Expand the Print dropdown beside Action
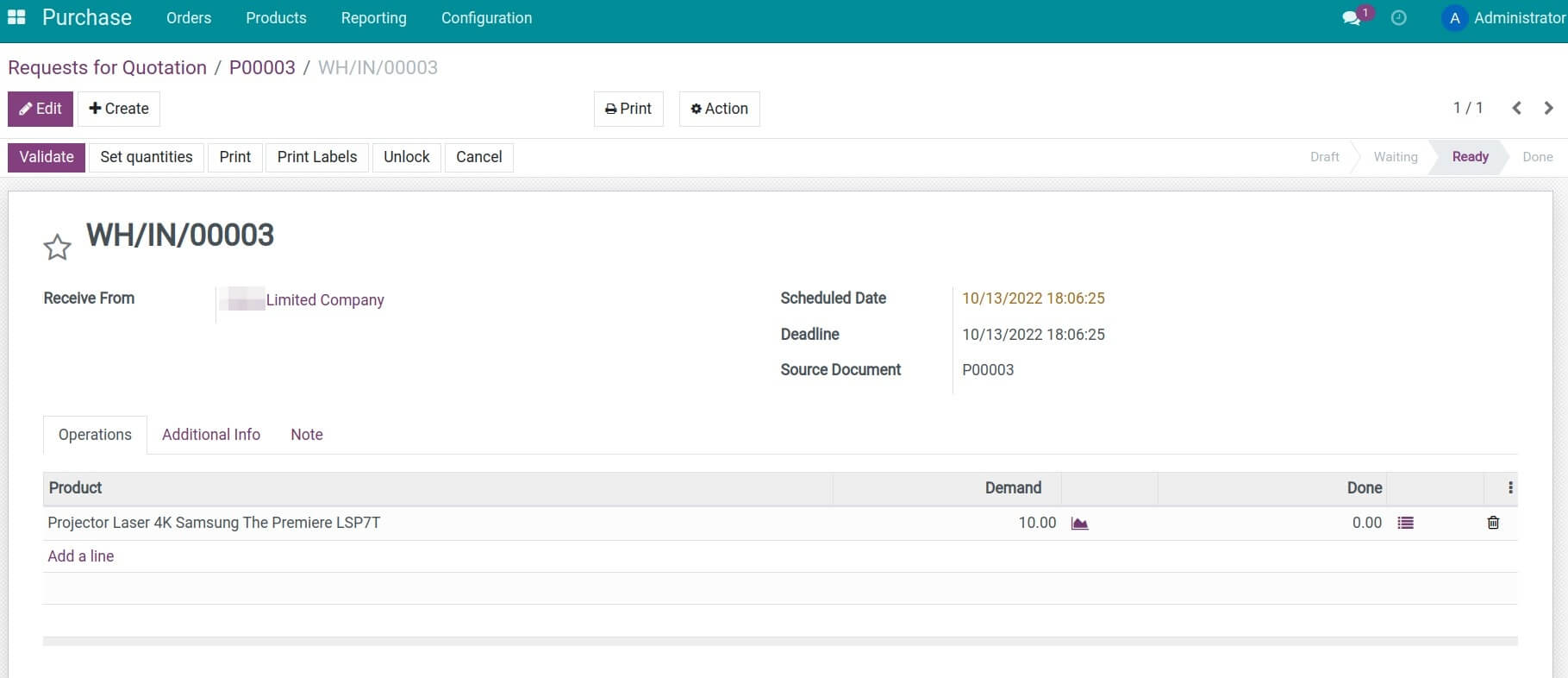This screenshot has width=1568, height=678. click(x=628, y=109)
